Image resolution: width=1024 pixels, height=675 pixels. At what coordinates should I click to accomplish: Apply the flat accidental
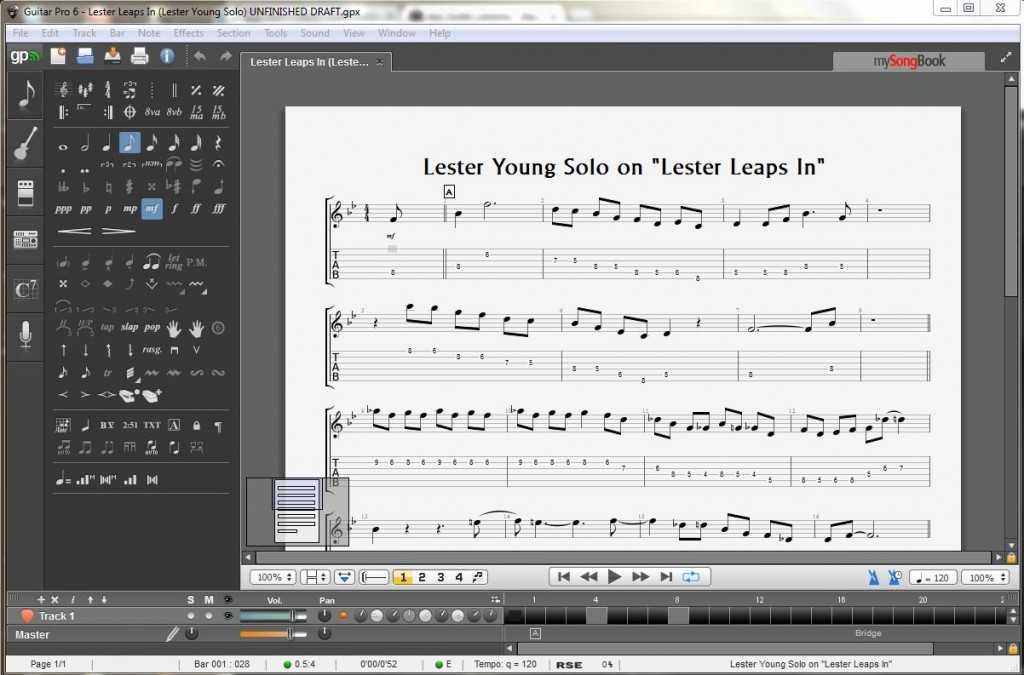point(86,187)
